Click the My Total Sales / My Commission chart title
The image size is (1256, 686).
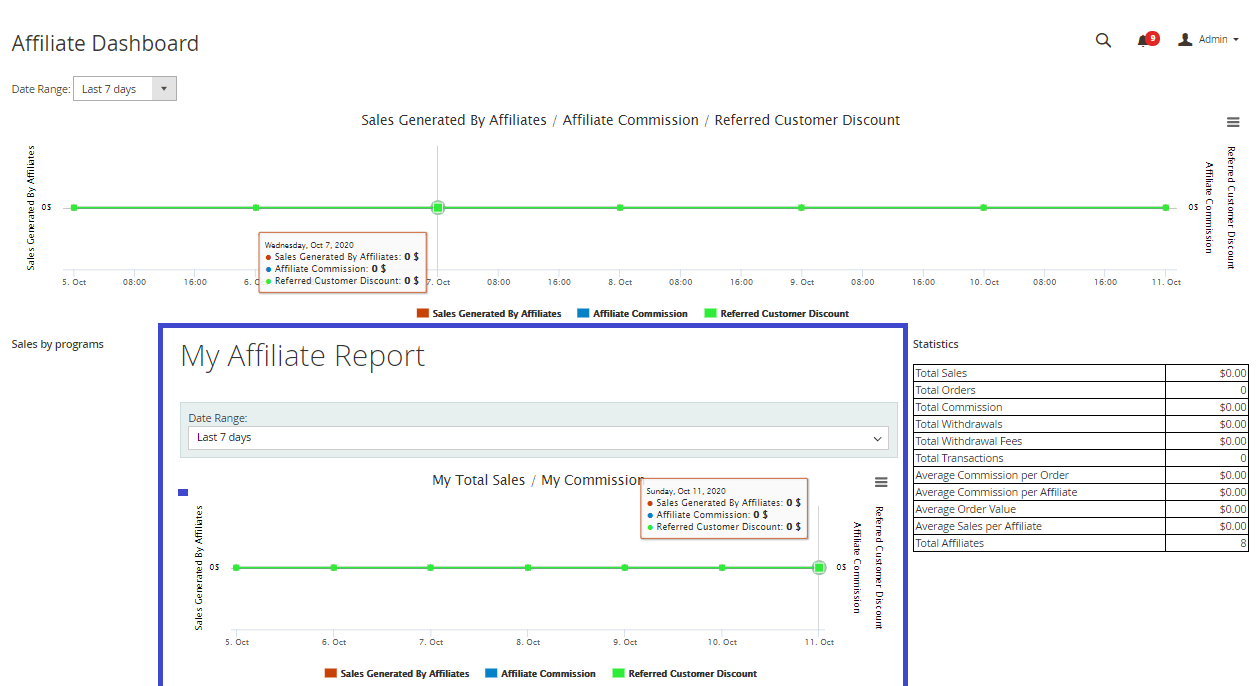pos(538,480)
